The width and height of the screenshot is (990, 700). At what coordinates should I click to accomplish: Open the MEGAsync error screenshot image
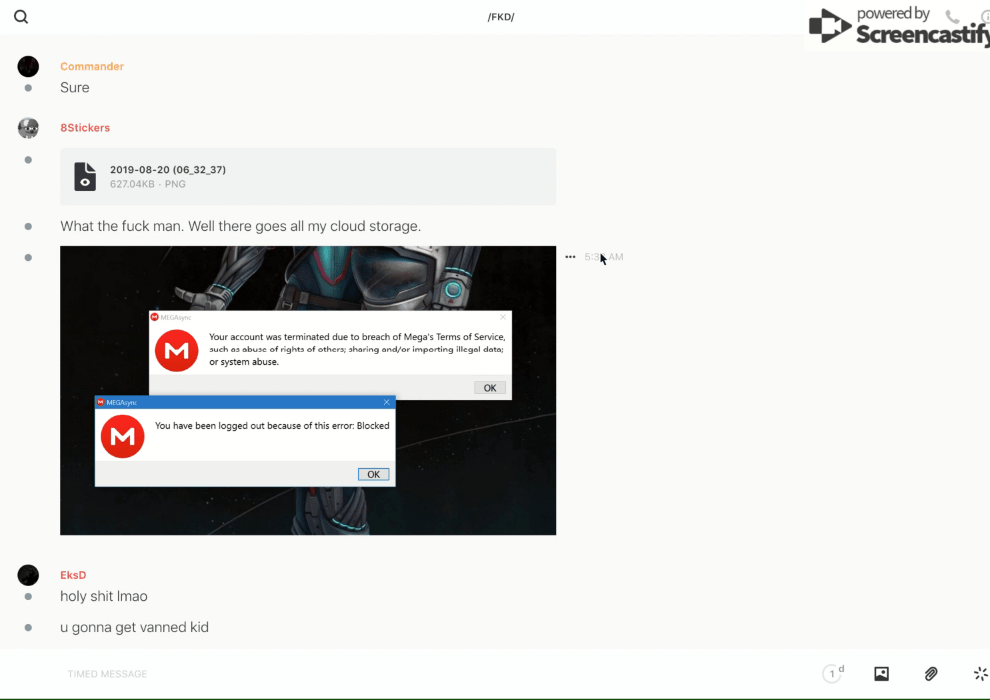pyautogui.click(x=308, y=390)
